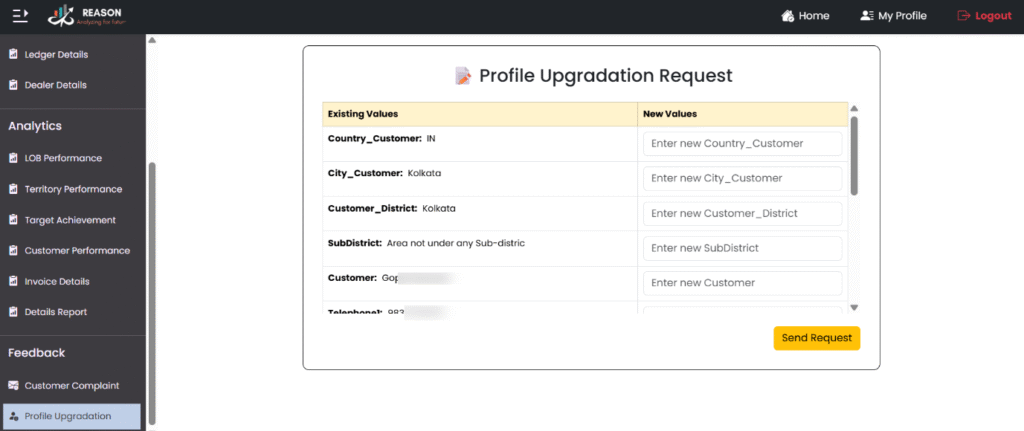Screen dimensions: 1024x431
Task: Click the Ledger Details icon in sidebar
Action: coord(14,54)
